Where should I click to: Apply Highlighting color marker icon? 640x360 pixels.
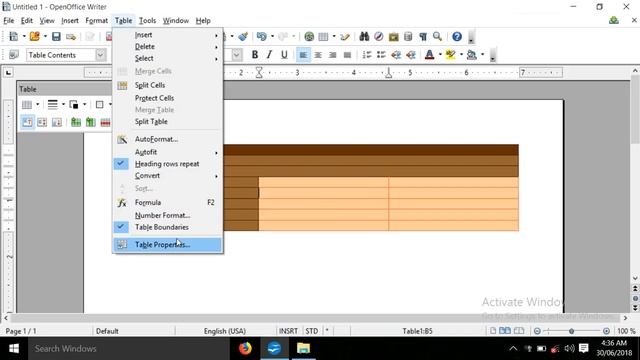[x=451, y=55]
